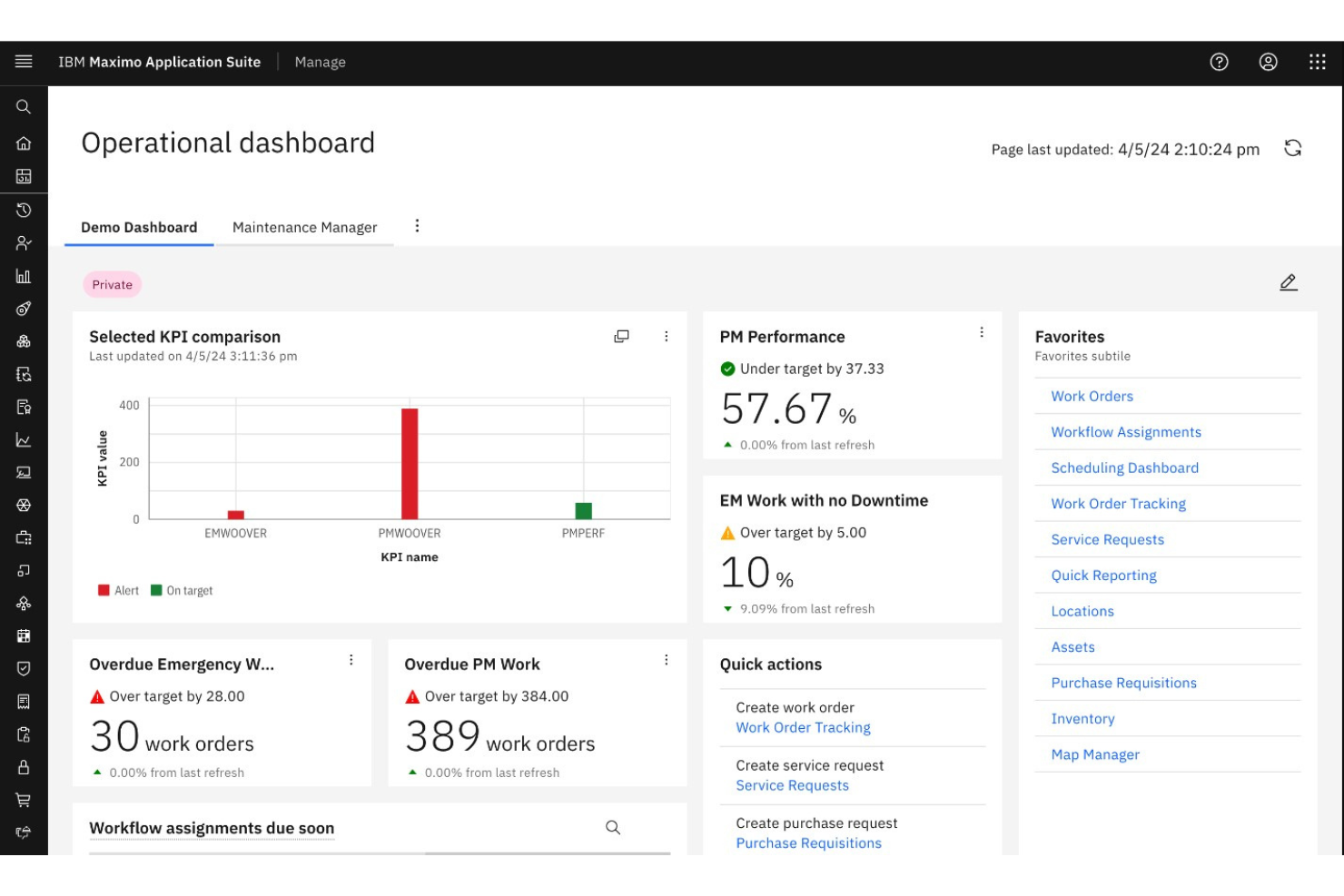Duplicate the Selected KPI comparison card
This screenshot has height=896, width=1344.
tap(622, 336)
